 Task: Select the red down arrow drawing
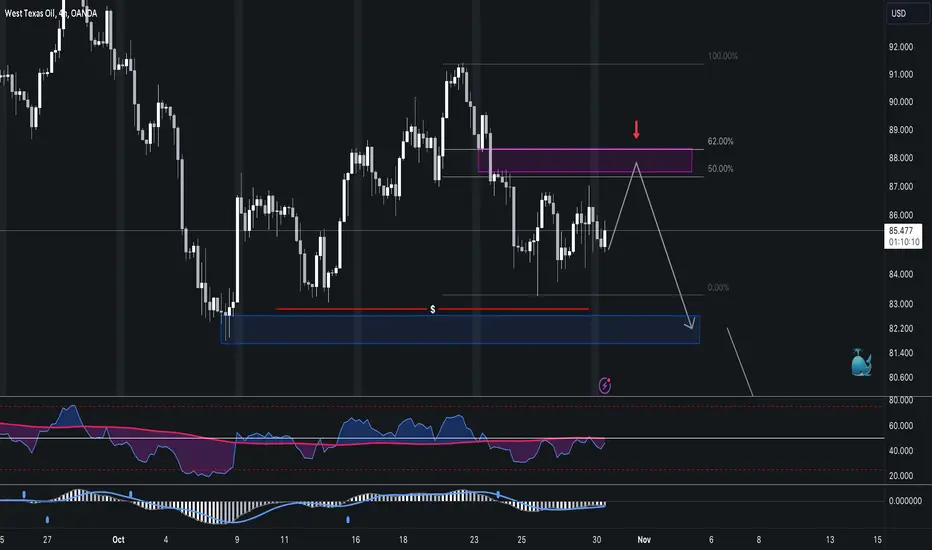636,130
